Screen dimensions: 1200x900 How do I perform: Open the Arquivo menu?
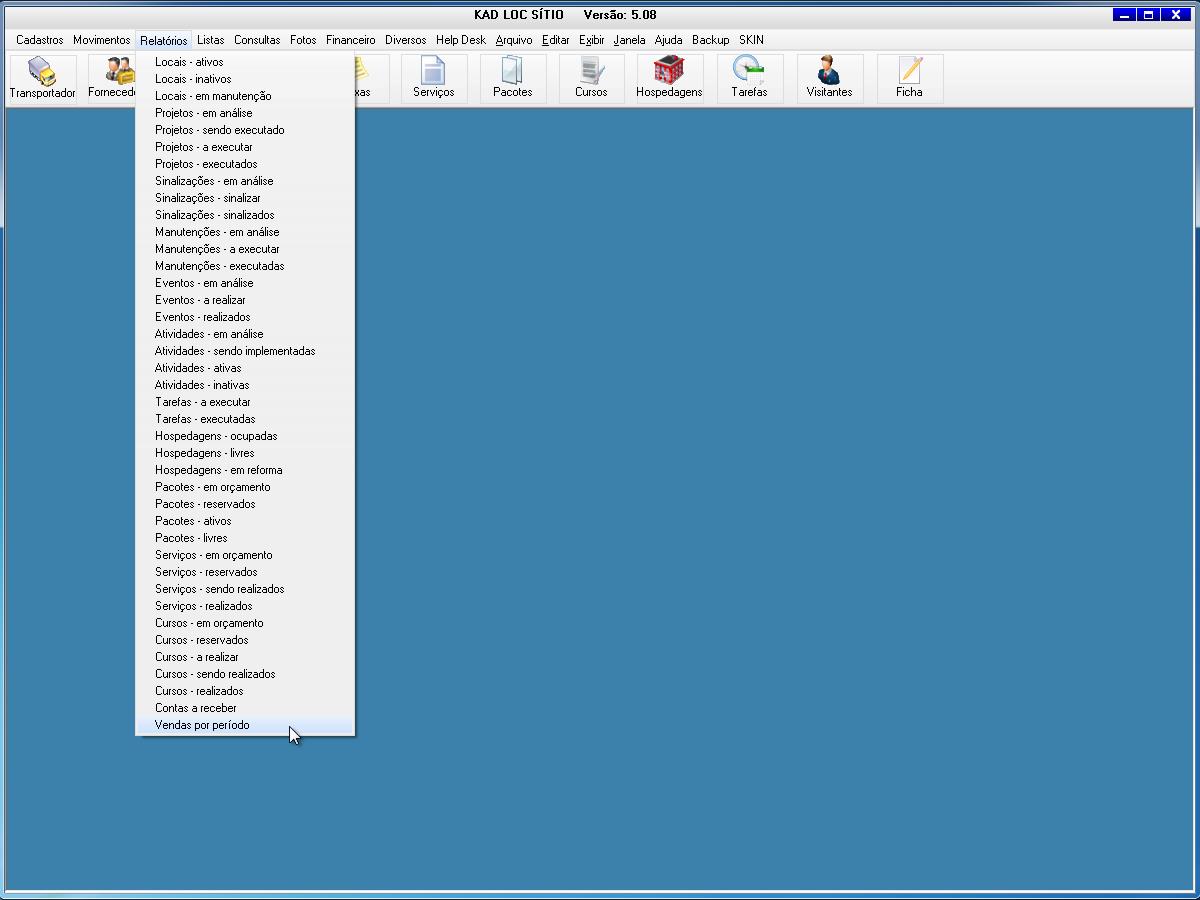click(514, 40)
